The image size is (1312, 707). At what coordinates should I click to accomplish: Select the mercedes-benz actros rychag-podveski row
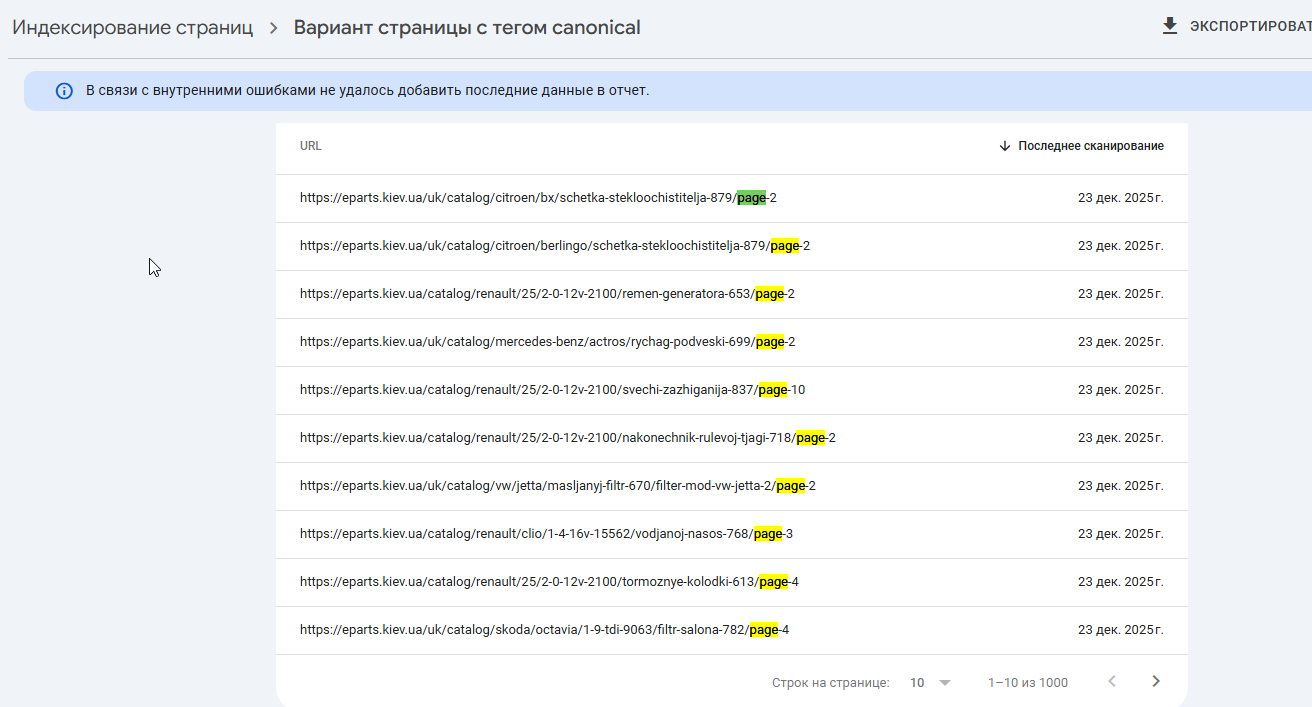547,342
